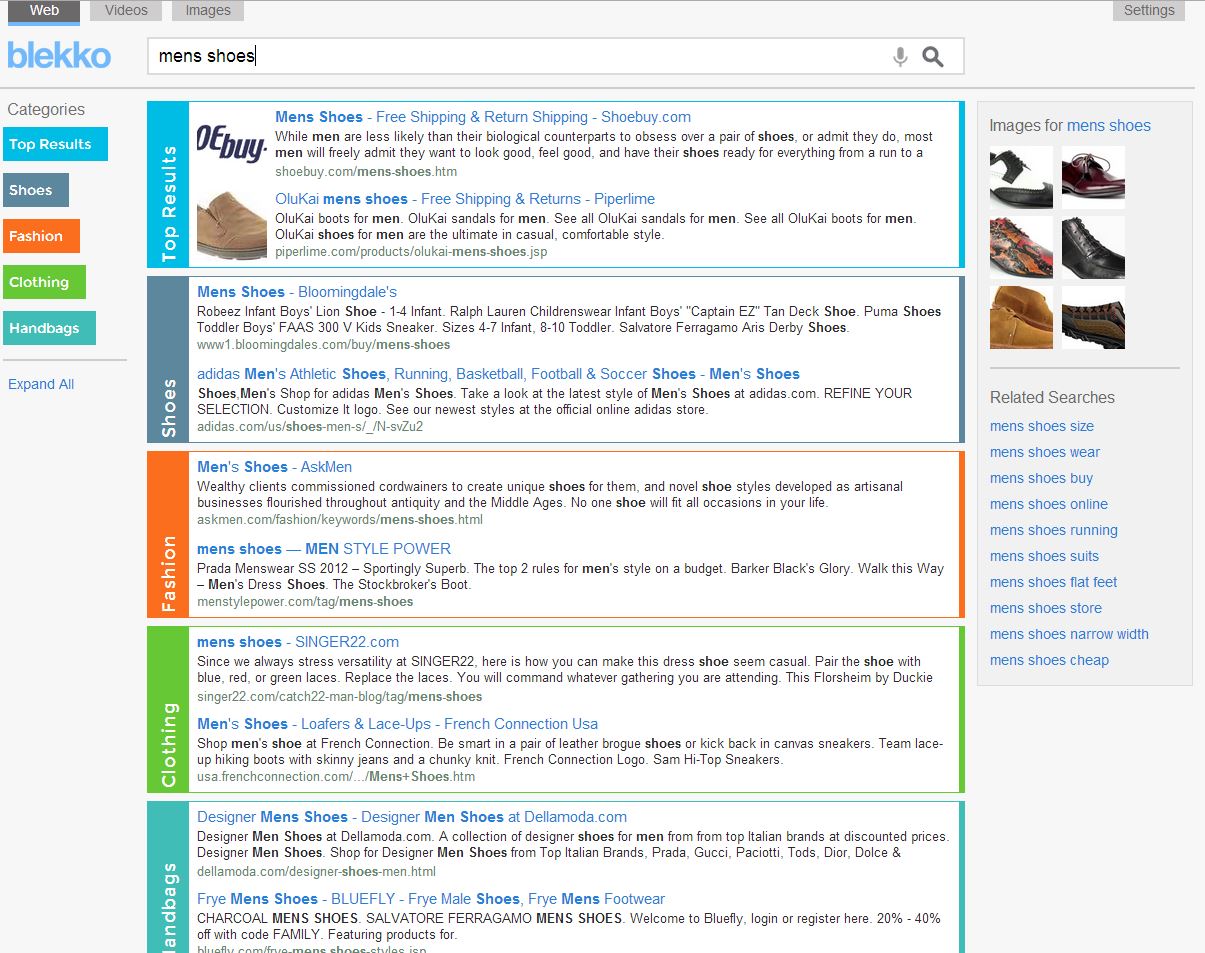Open the Mens Shoes - Bloomingdale's result
This screenshot has width=1205, height=953.
point(297,292)
